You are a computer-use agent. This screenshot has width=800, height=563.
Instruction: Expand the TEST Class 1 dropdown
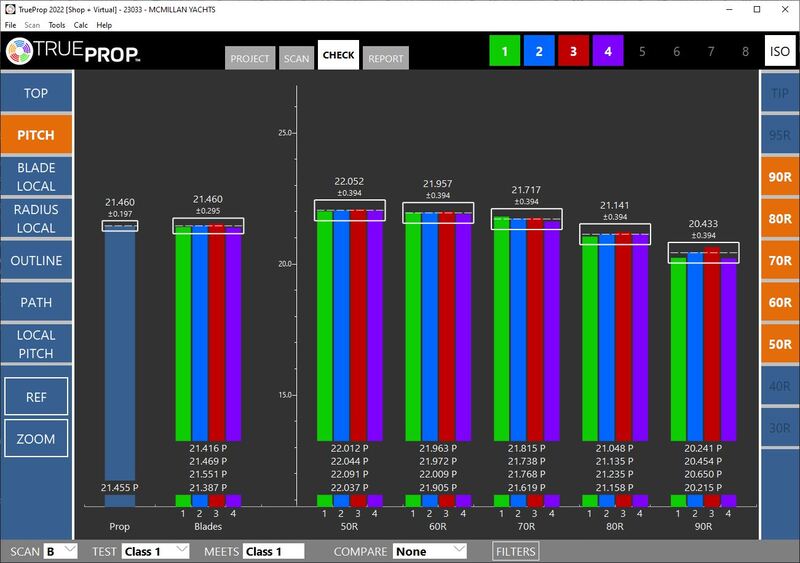(155, 551)
